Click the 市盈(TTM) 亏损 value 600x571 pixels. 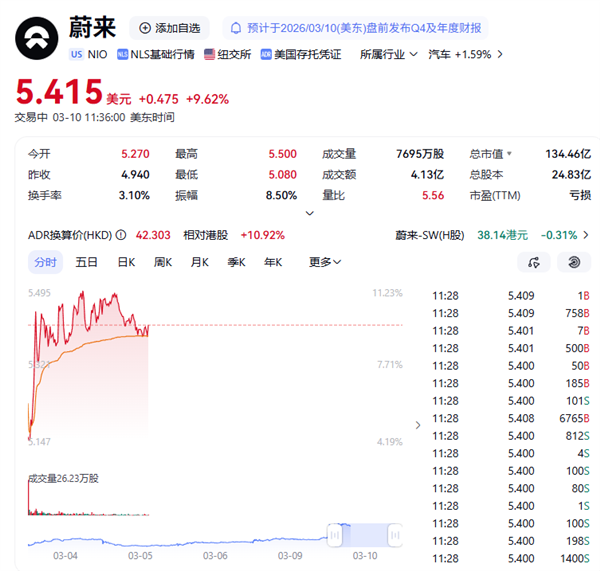click(x=580, y=196)
